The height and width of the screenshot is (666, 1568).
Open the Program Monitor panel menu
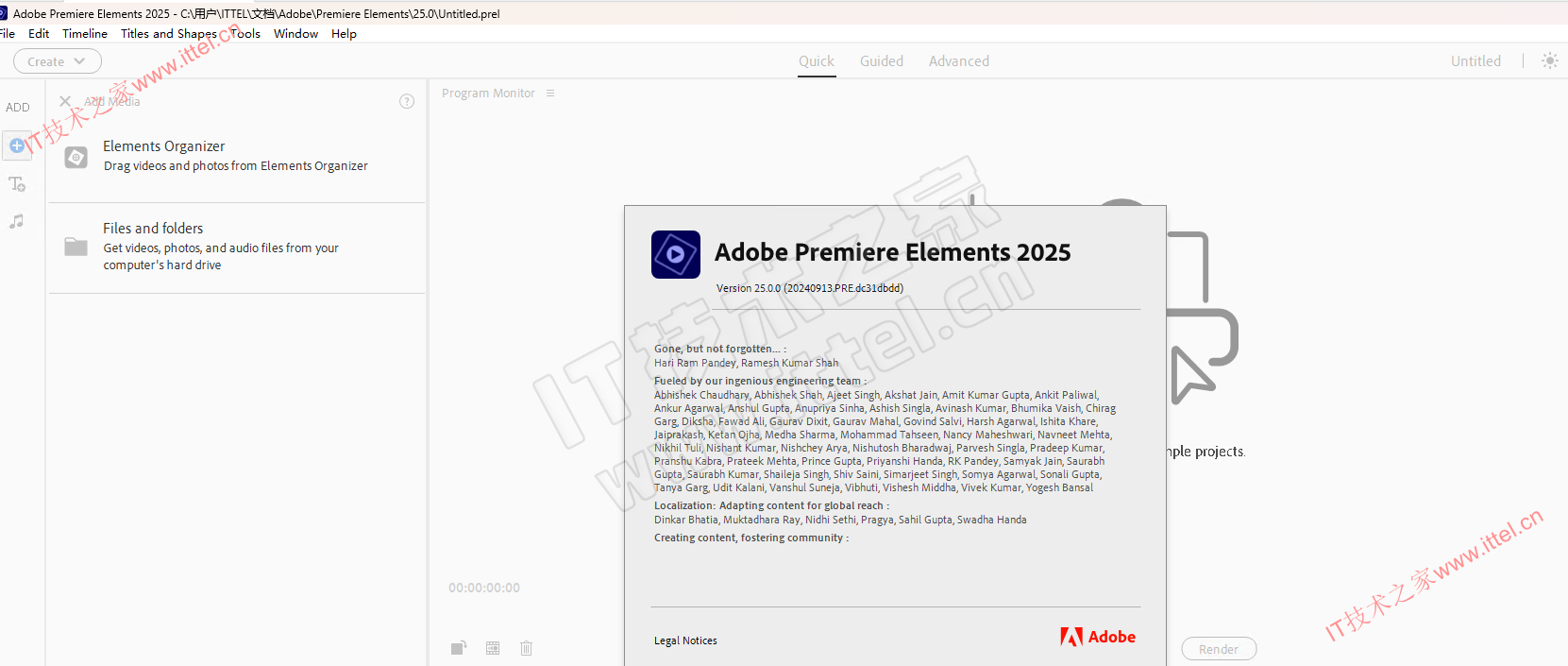pyautogui.click(x=550, y=94)
